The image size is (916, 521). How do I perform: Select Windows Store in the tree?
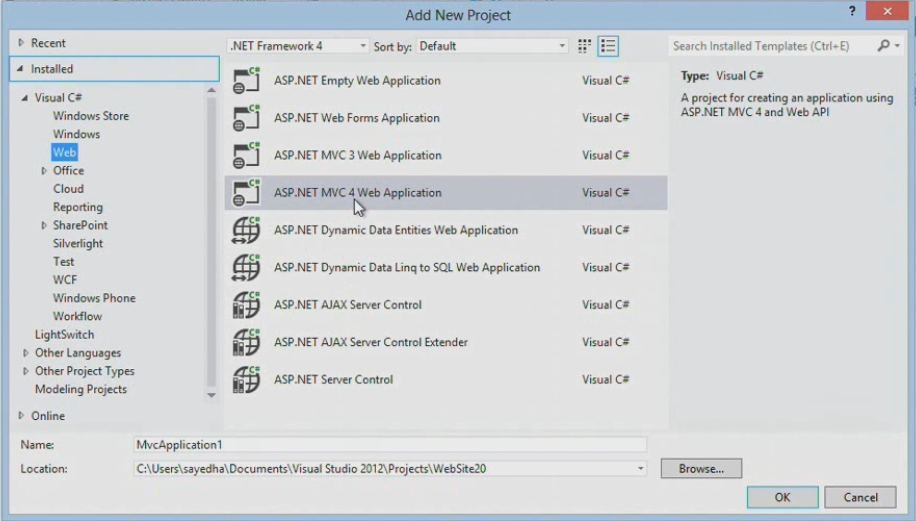pyautogui.click(x=91, y=116)
